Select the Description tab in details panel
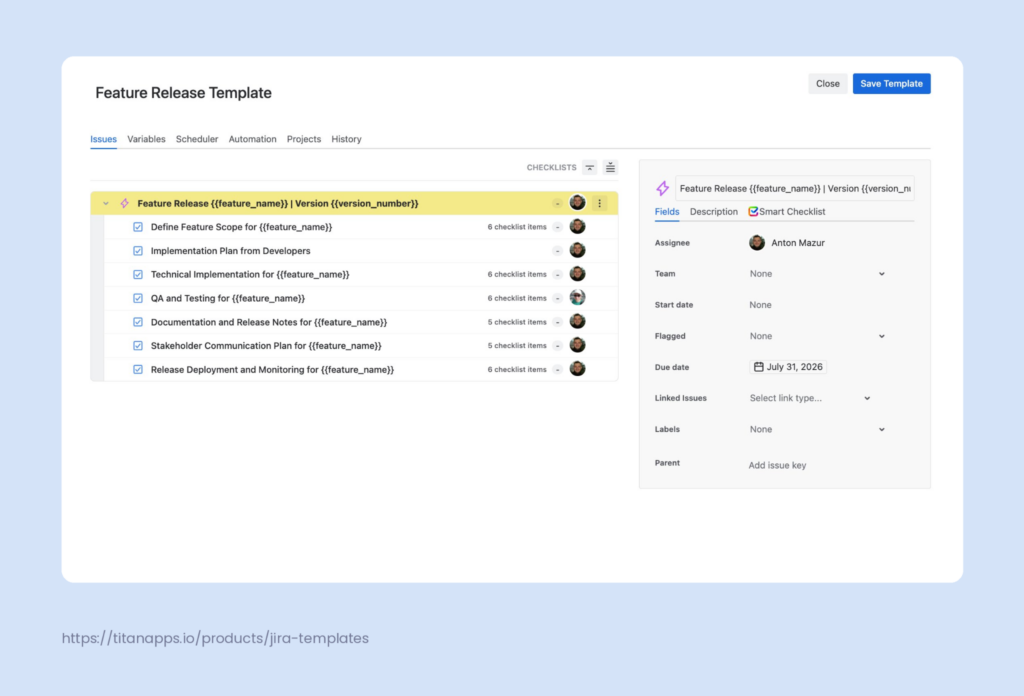Image resolution: width=1024 pixels, height=696 pixels. click(713, 212)
